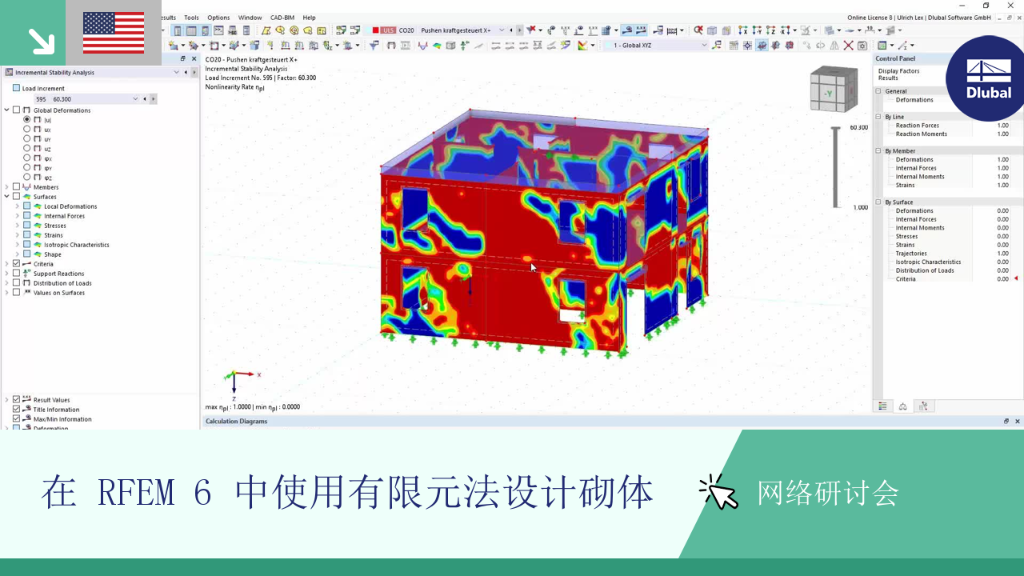
Task: Select the ux deformation radio button
Action: tap(27, 129)
